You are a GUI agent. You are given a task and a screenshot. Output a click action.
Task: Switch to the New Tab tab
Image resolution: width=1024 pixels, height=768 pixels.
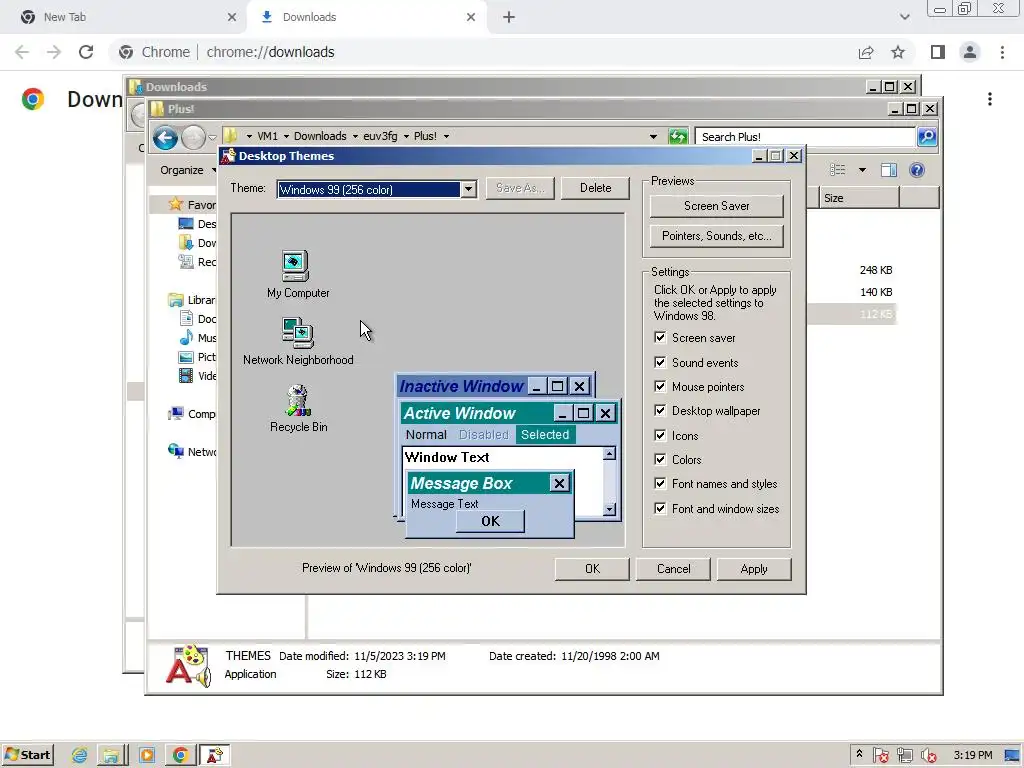point(123,17)
